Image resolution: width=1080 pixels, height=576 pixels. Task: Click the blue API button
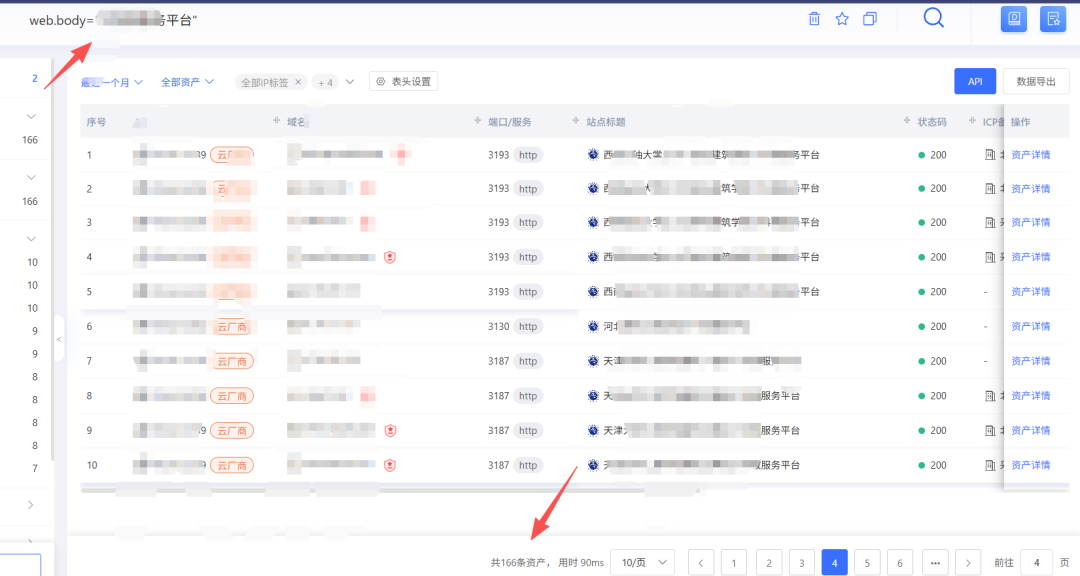tap(975, 81)
